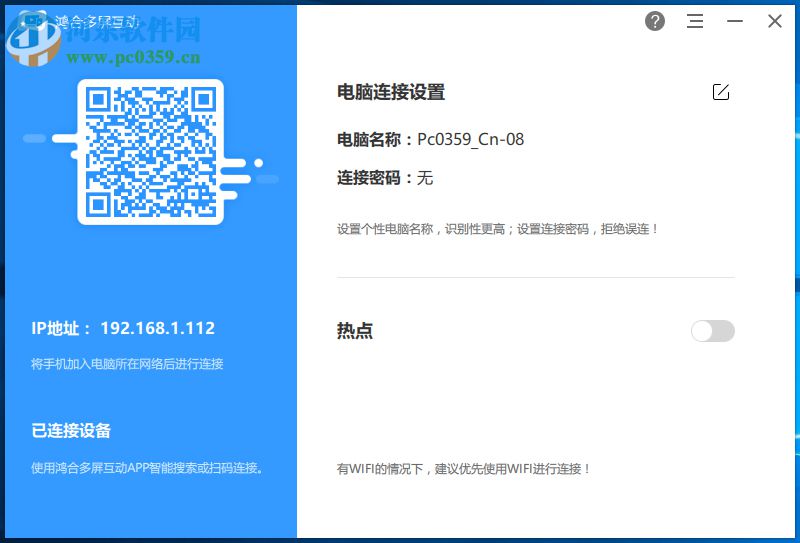Click the computer name Pc0359_Cn-08

(470, 139)
